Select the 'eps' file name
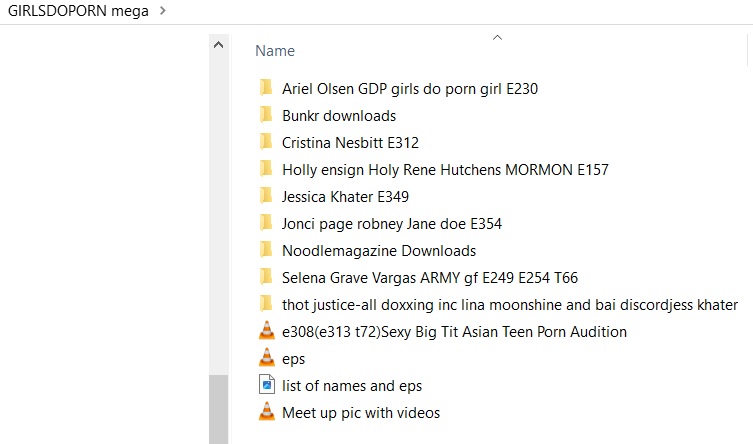The image size is (753, 444). pyautogui.click(x=293, y=360)
